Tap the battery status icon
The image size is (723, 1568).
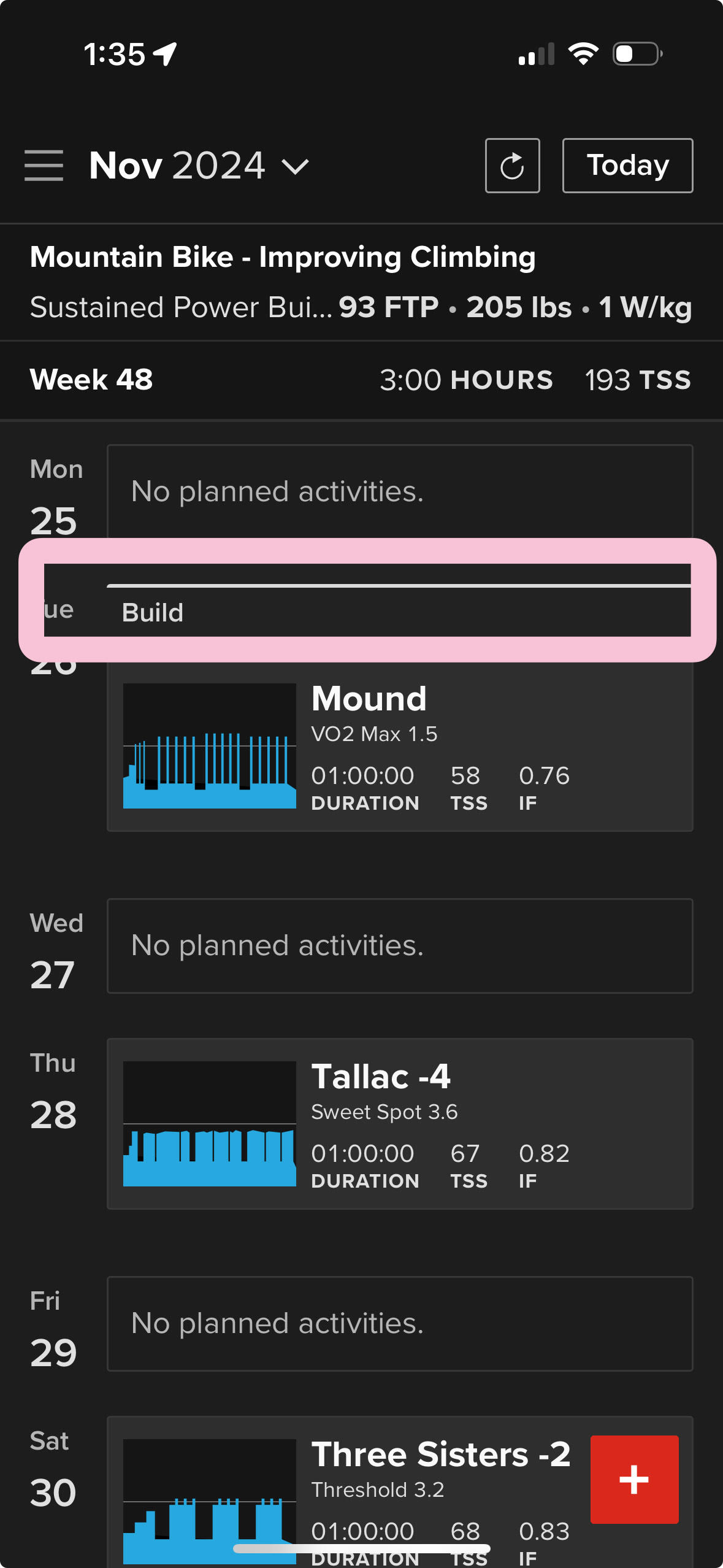(x=638, y=54)
